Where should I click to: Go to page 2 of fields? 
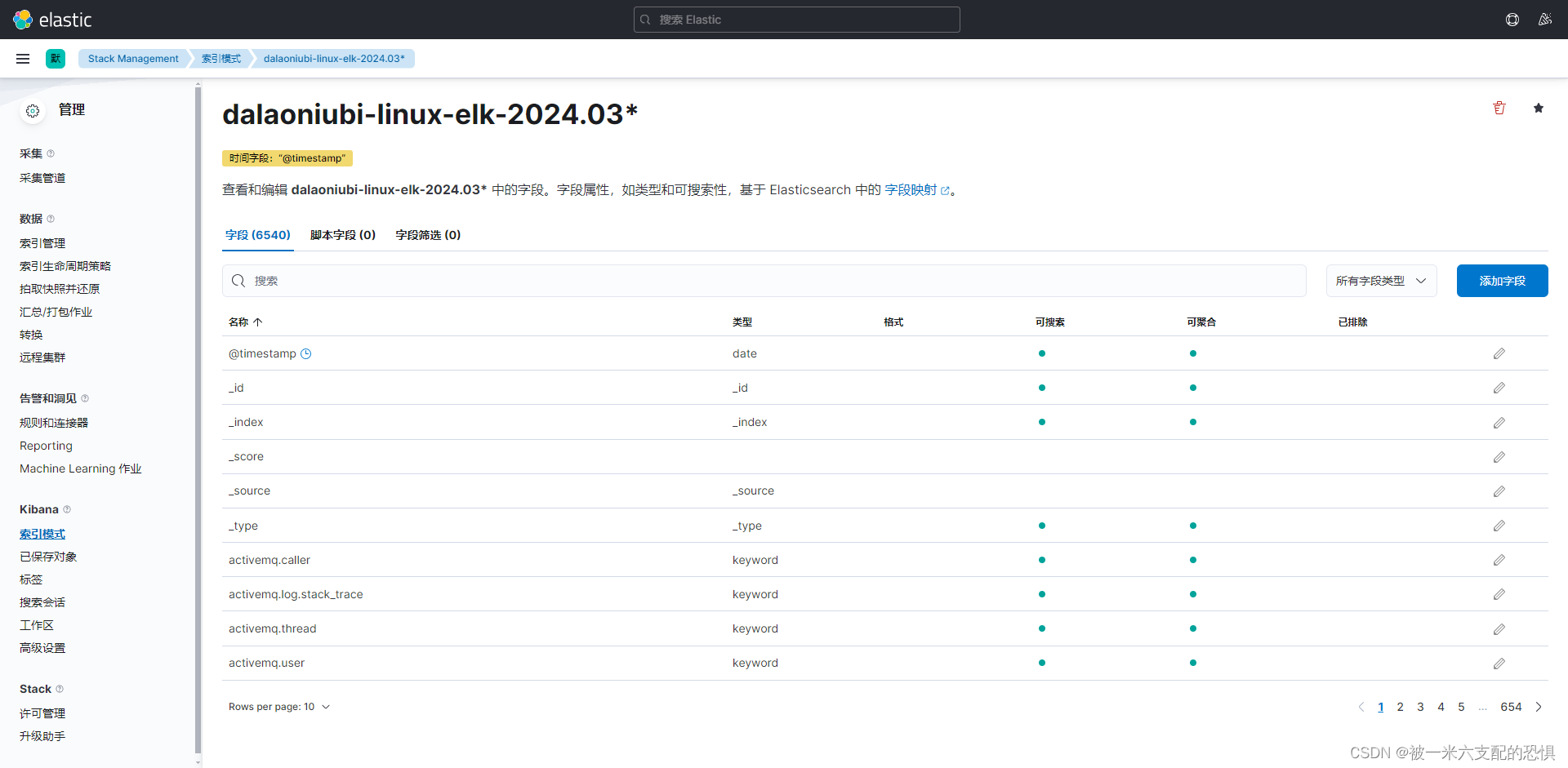pos(1401,707)
